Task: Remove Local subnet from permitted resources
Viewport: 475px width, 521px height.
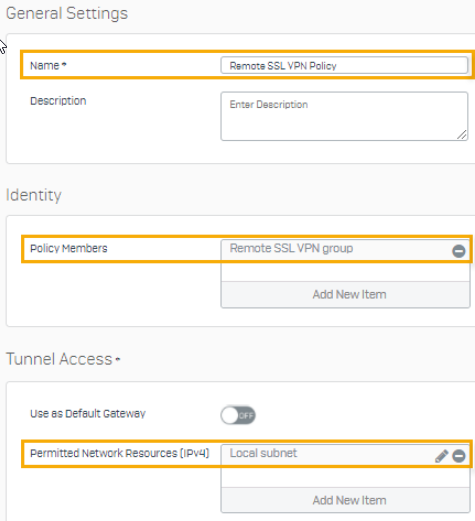Action: (459, 456)
